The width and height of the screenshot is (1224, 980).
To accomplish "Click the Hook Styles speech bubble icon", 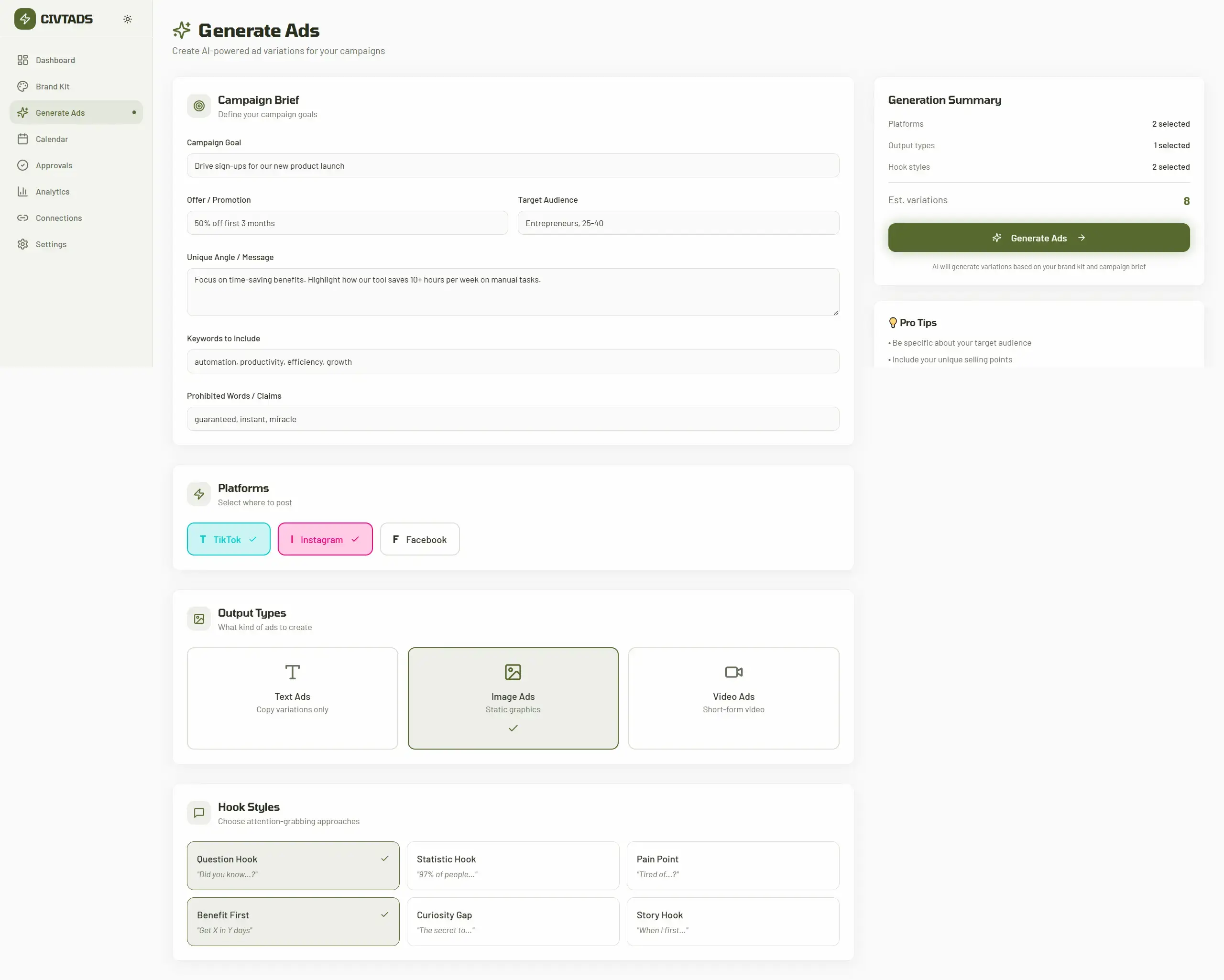I will (x=198, y=813).
